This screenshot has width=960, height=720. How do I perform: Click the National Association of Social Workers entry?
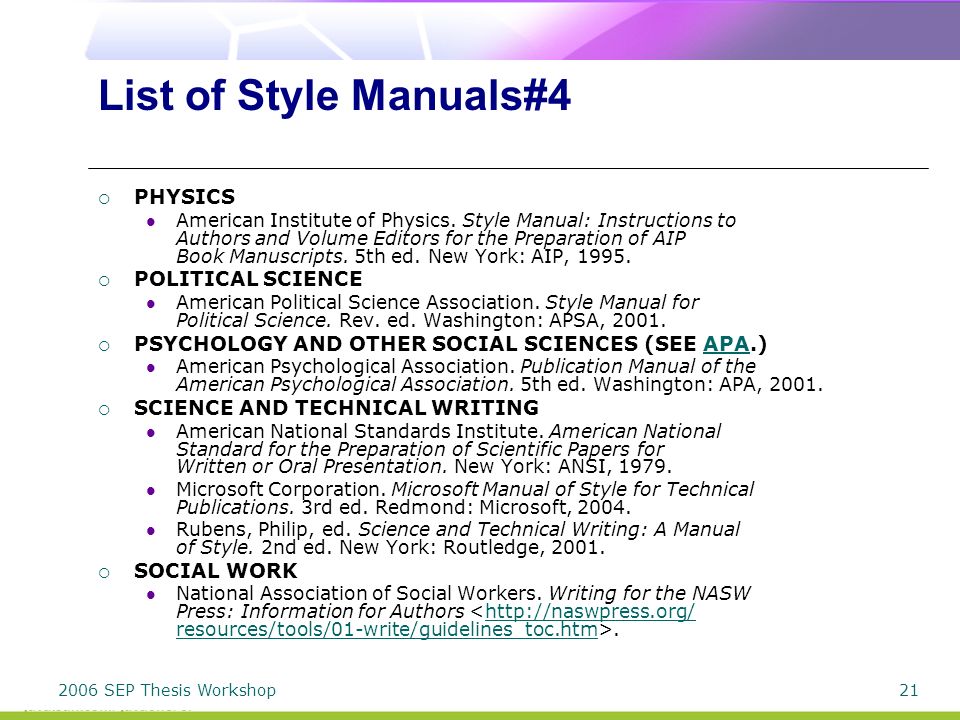(x=463, y=611)
